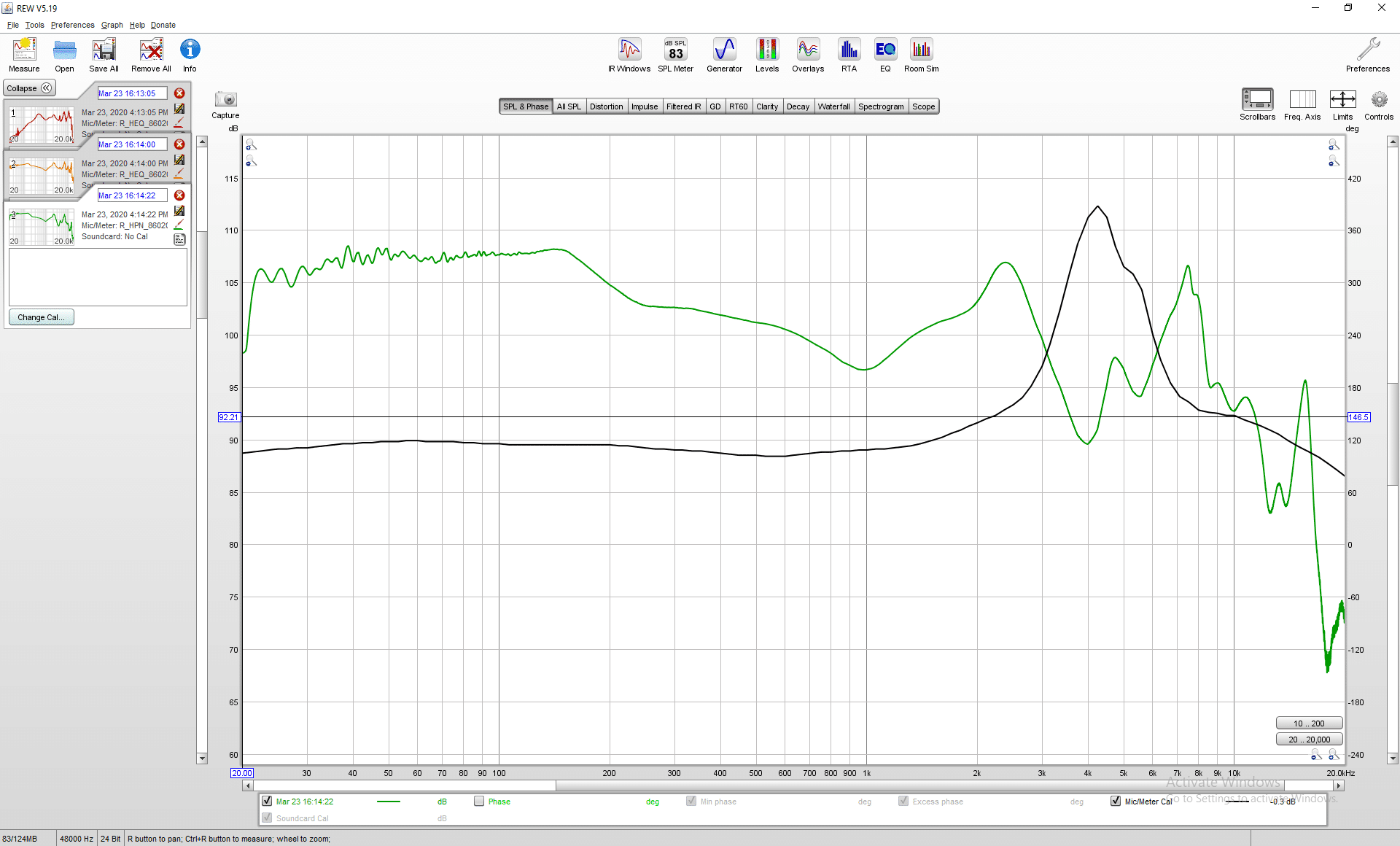Viewport: 1400px width, 846px height.
Task: Open the Room Sim tool
Action: [922, 55]
